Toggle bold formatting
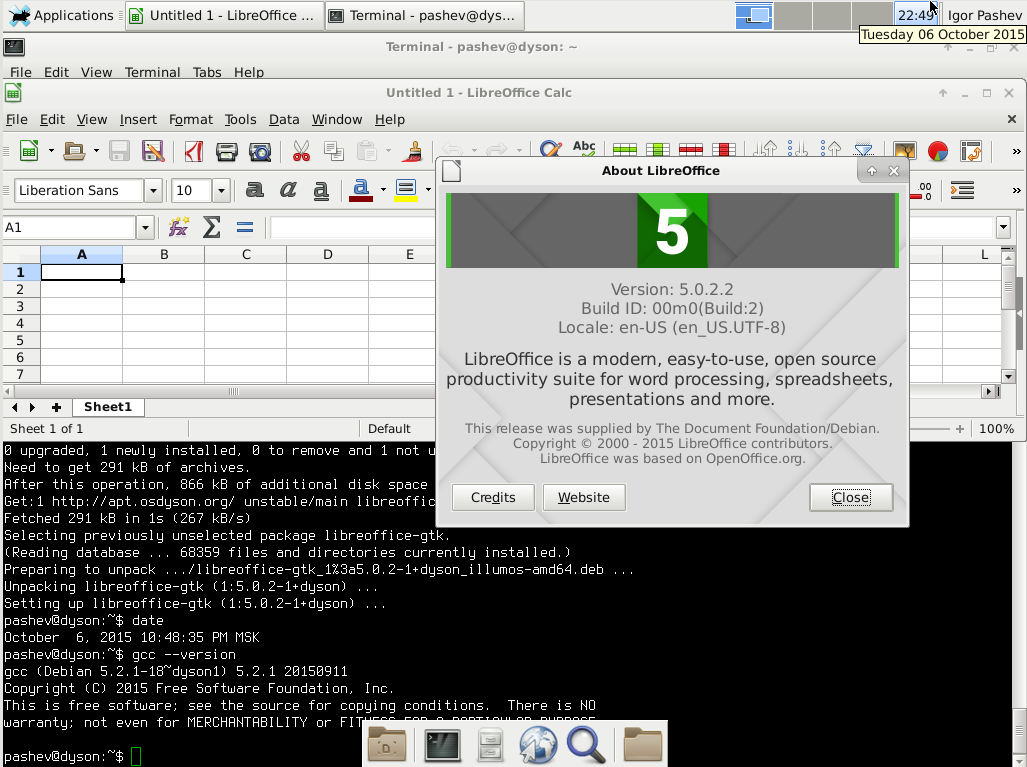The height and width of the screenshot is (767, 1027). [255, 190]
